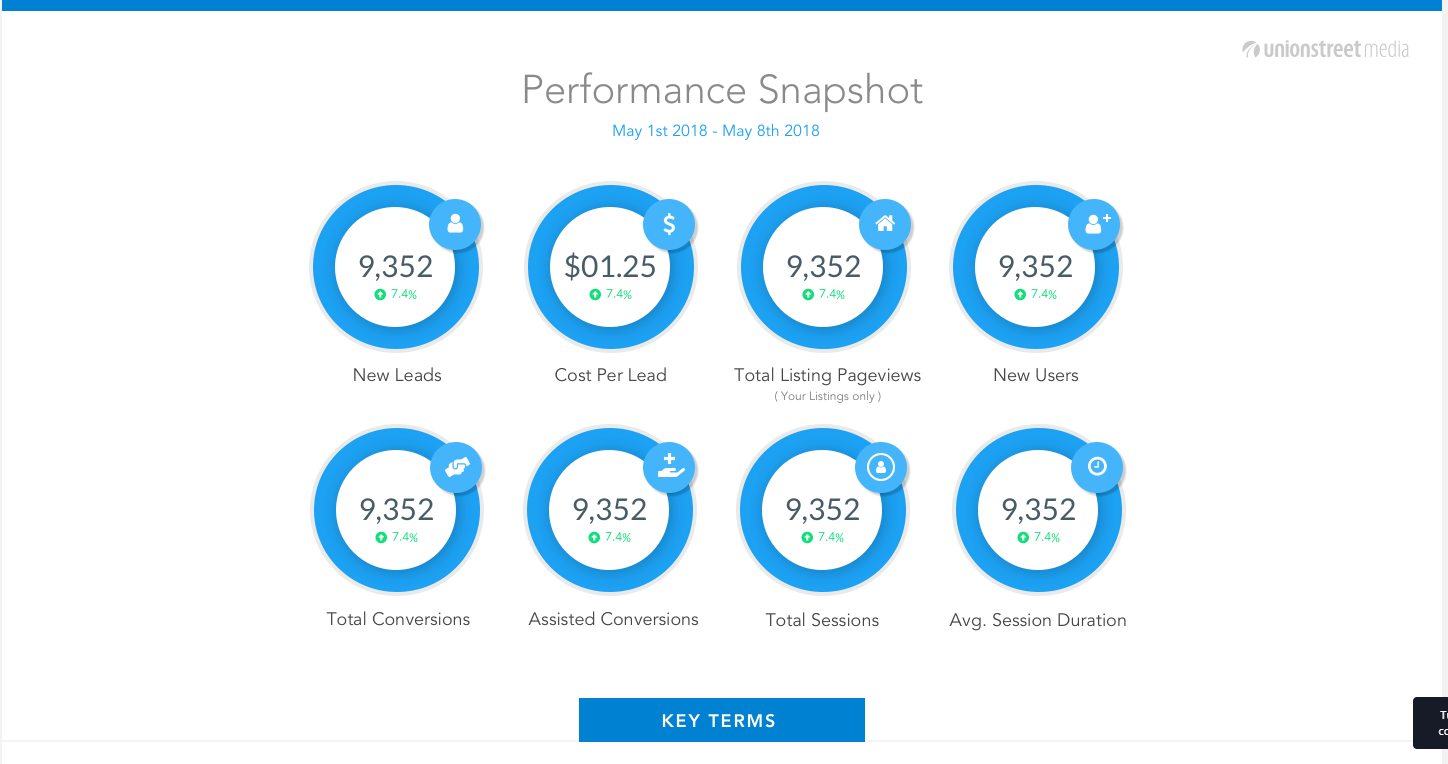Select the May 1st–May 8th date range
Image resolution: width=1448 pixels, height=764 pixels.
pyautogui.click(x=716, y=131)
